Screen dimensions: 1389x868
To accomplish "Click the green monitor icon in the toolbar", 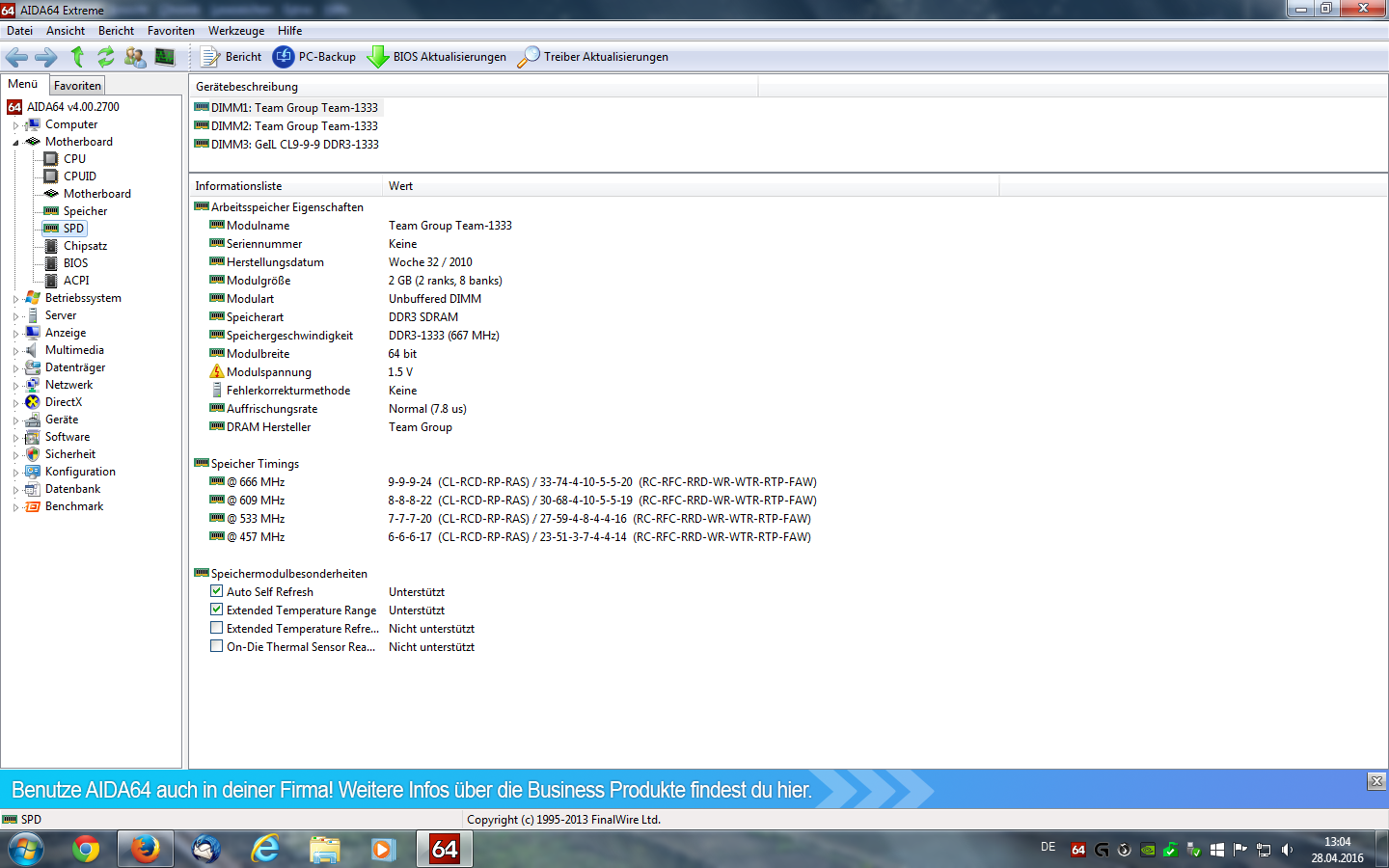I will (x=165, y=57).
